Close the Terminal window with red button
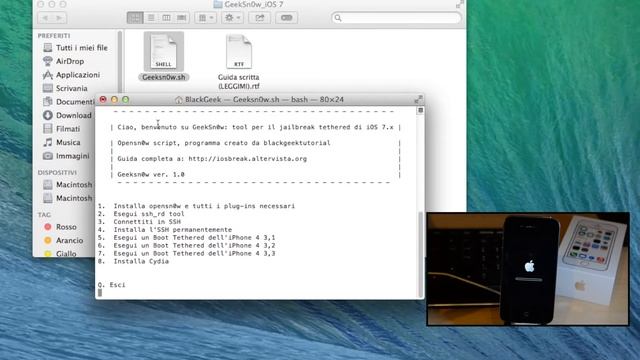The height and width of the screenshot is (360, 640). [103, 99]
